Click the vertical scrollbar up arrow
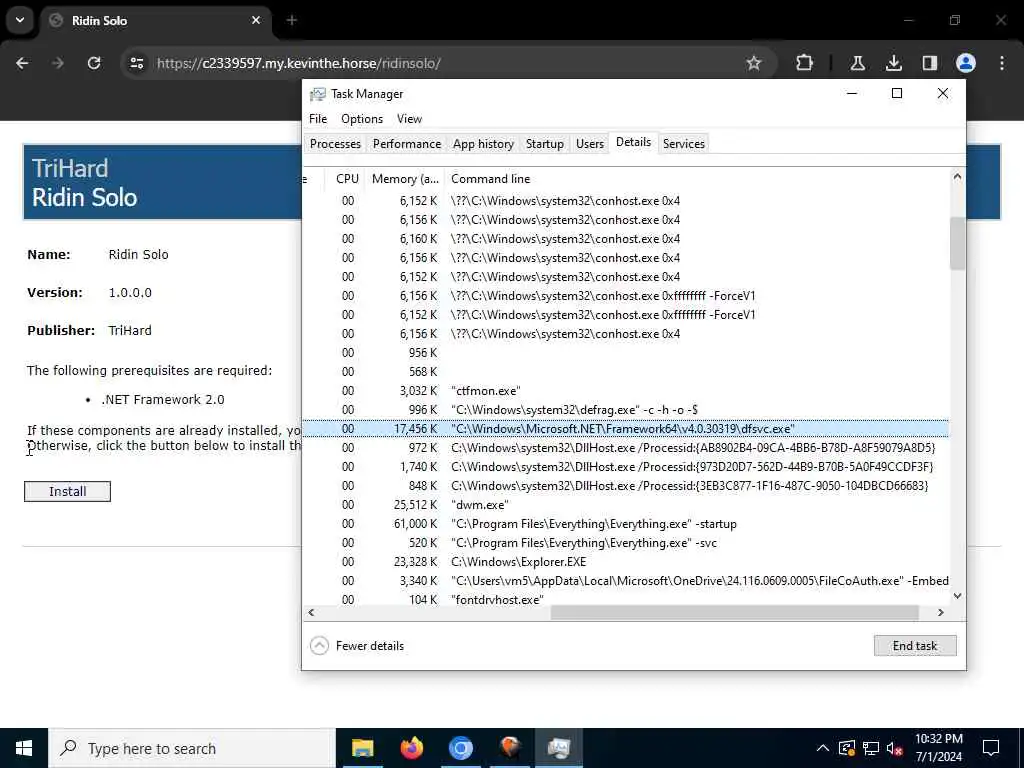This screenshot has height=768, width=1024. [x=957, y=176]
